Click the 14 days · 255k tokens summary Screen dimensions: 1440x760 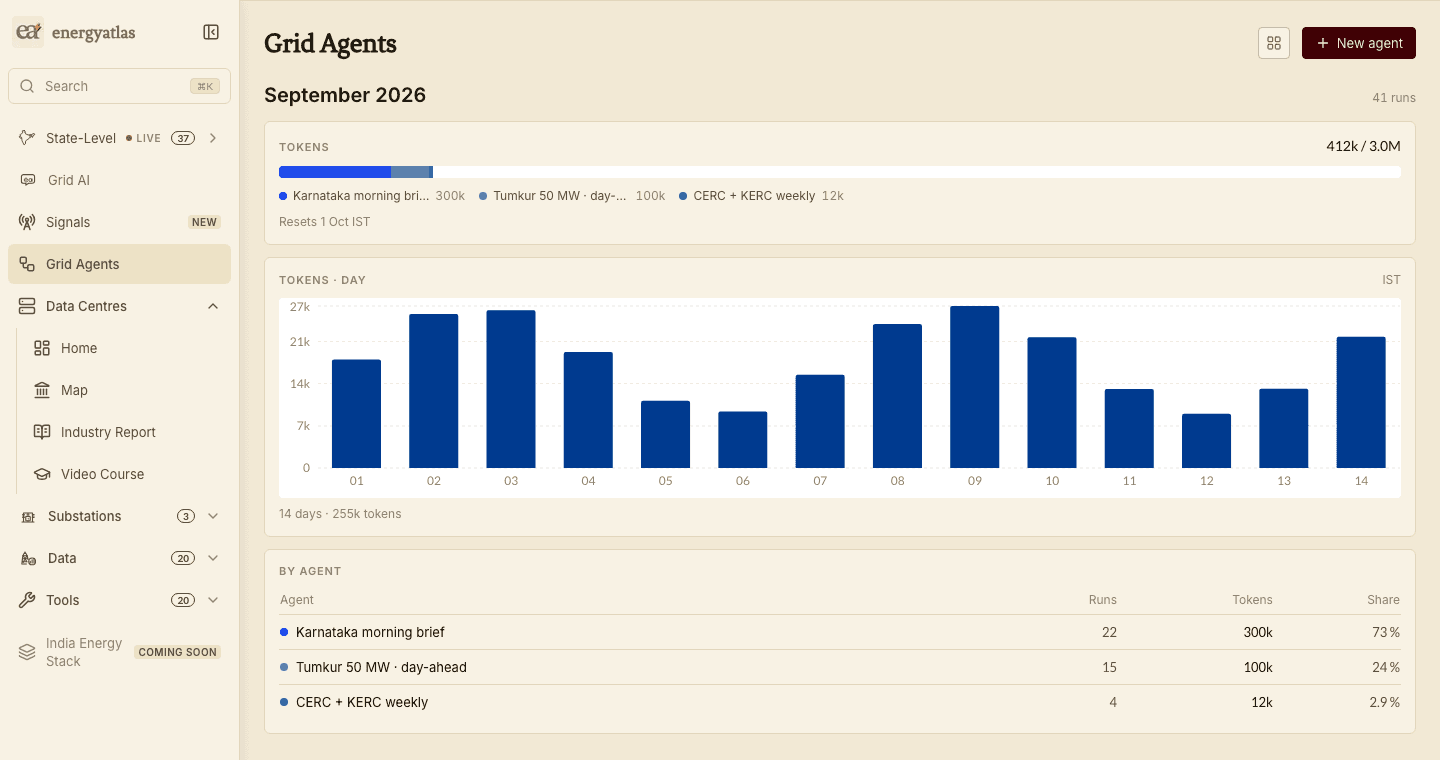340,514
